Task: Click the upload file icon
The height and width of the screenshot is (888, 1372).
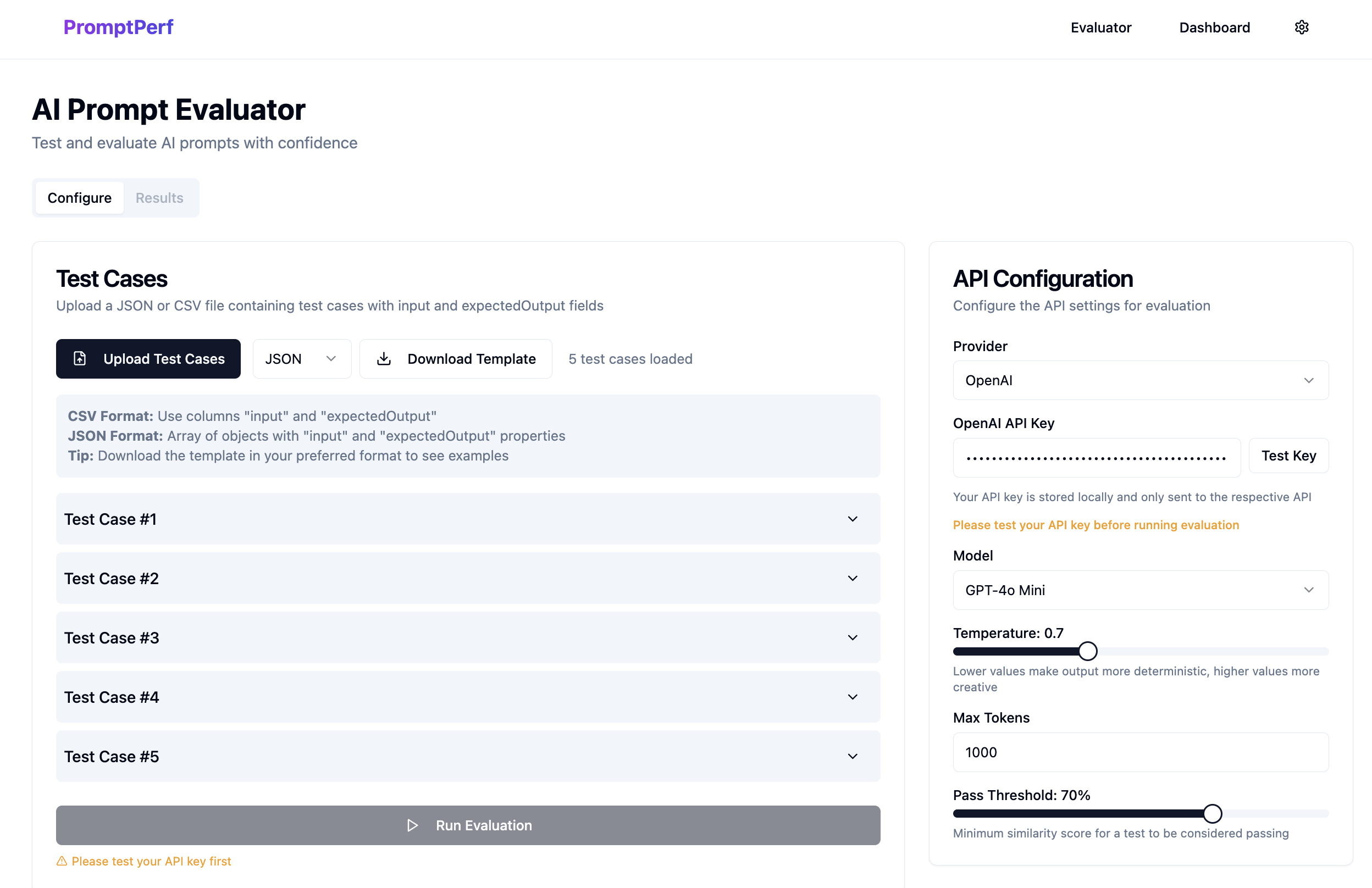Action: pos(80,358)
